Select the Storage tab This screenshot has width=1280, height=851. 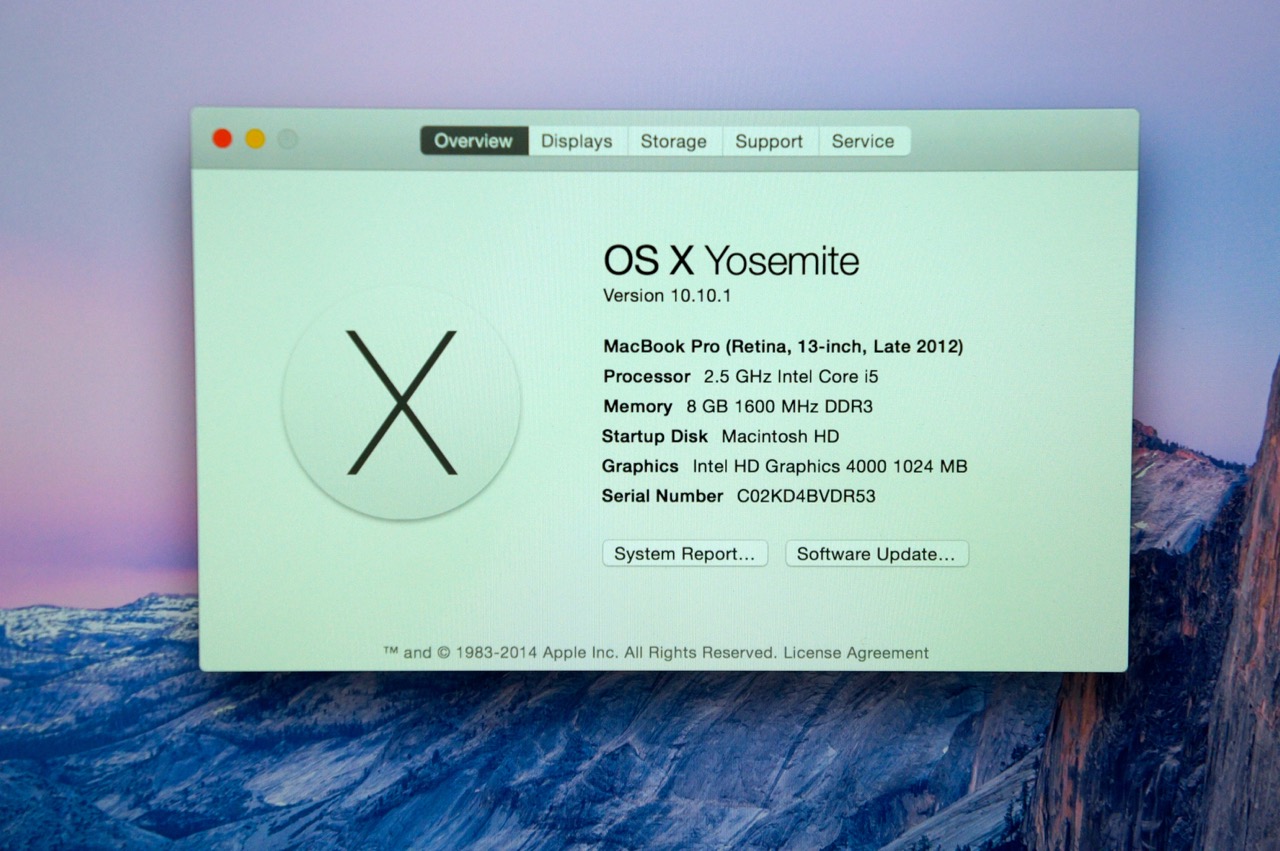pos(673,141)
